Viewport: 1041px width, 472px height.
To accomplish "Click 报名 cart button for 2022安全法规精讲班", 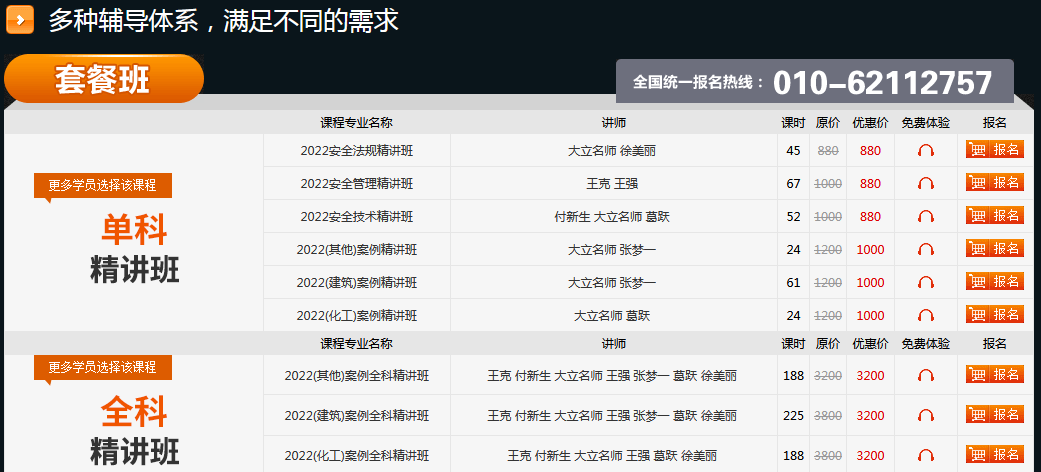I will [x=995, y=149].
